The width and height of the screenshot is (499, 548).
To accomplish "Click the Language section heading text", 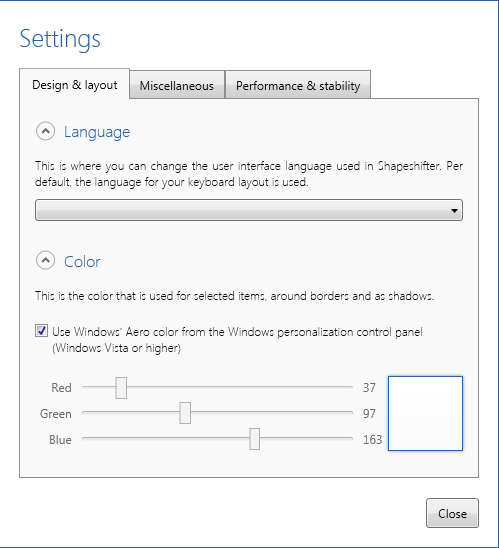I will 97,132.
